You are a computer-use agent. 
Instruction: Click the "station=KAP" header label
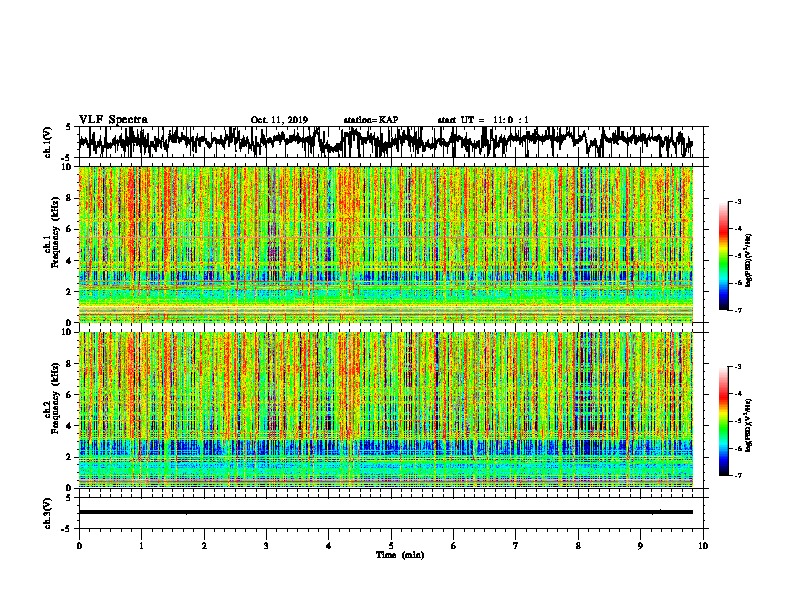click(371, 120)
